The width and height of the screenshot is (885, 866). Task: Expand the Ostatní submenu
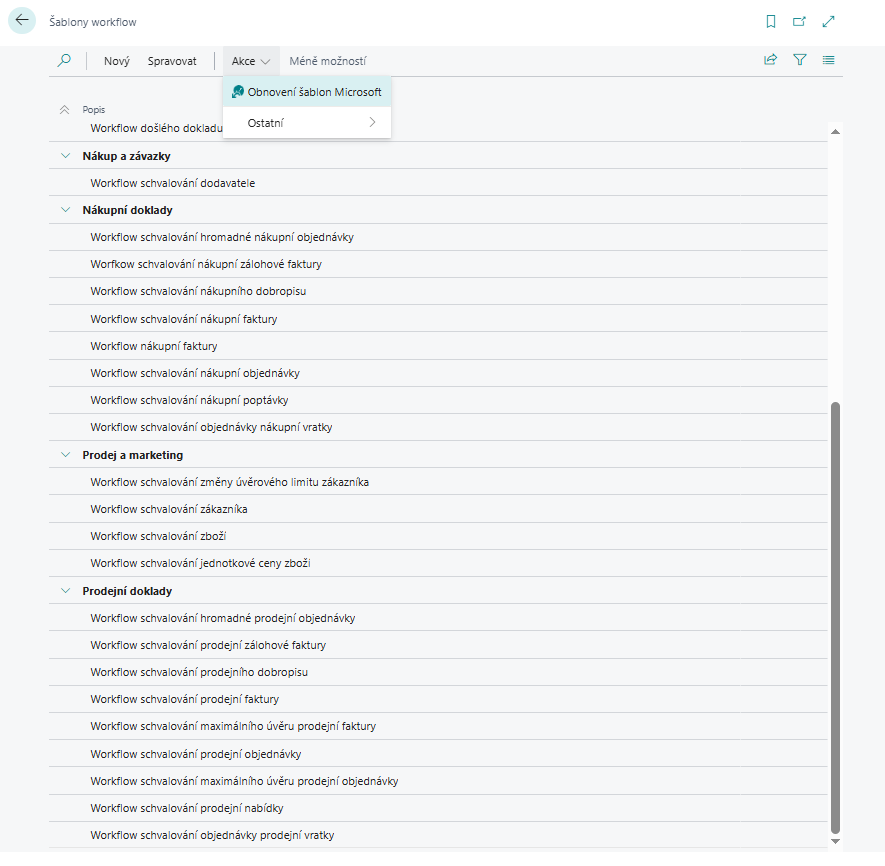coord(307,123)
